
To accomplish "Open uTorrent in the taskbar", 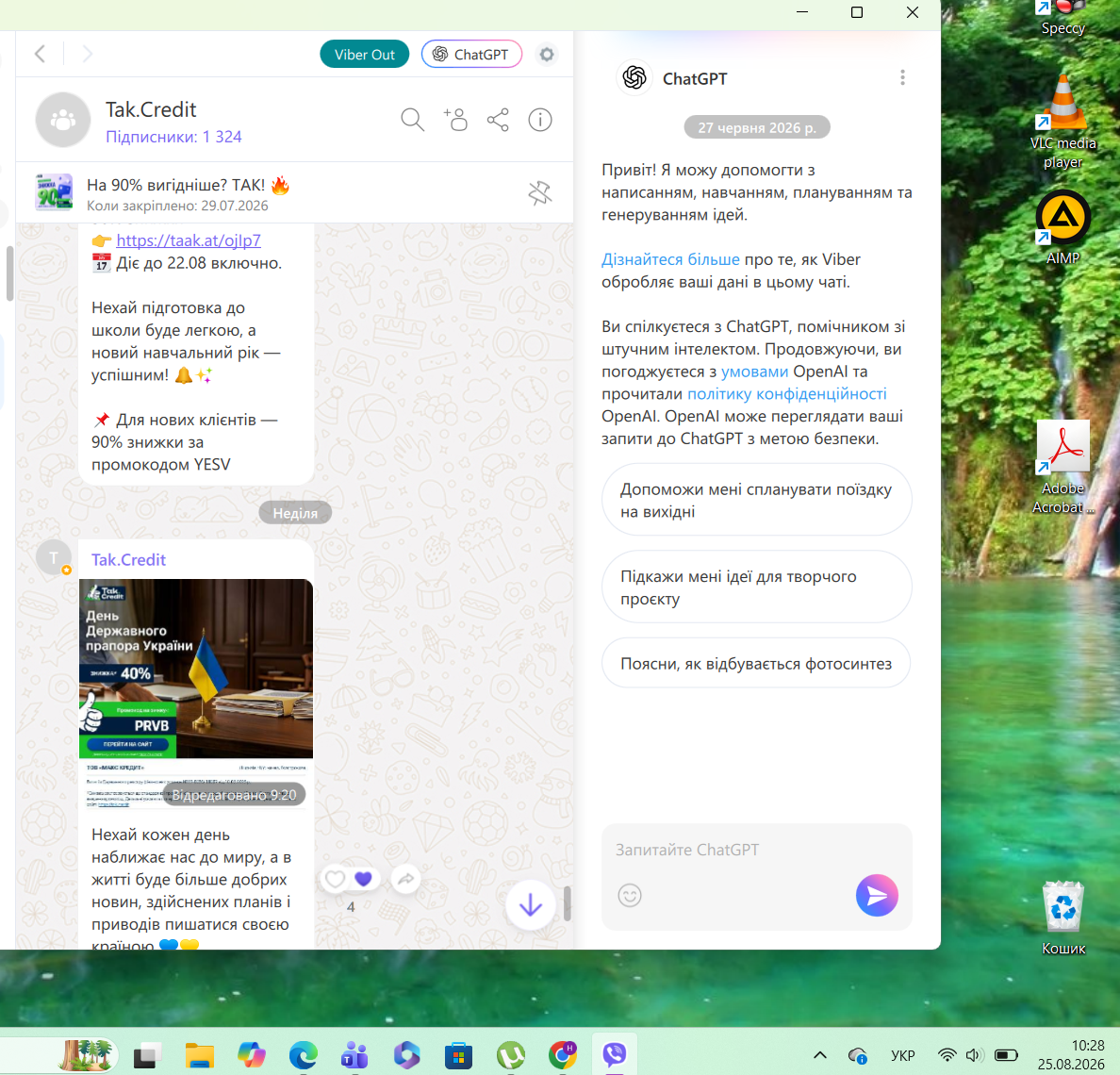I will [510, 1055].
